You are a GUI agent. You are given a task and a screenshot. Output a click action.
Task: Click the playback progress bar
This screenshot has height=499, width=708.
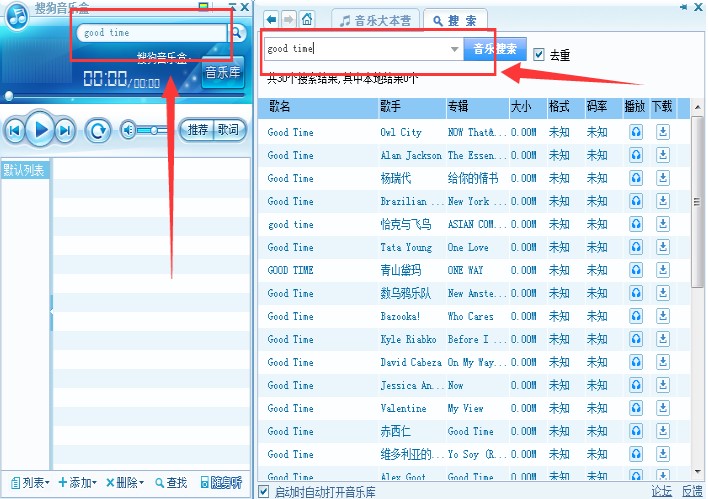124,95
